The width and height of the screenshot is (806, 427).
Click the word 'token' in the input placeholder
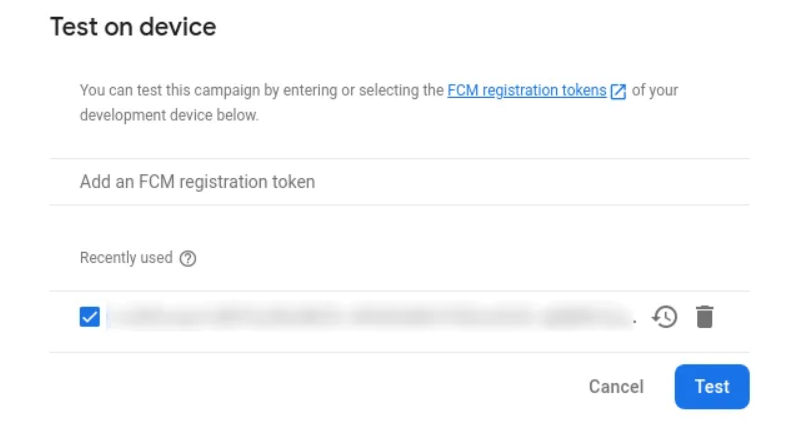[x=294, y=182]
